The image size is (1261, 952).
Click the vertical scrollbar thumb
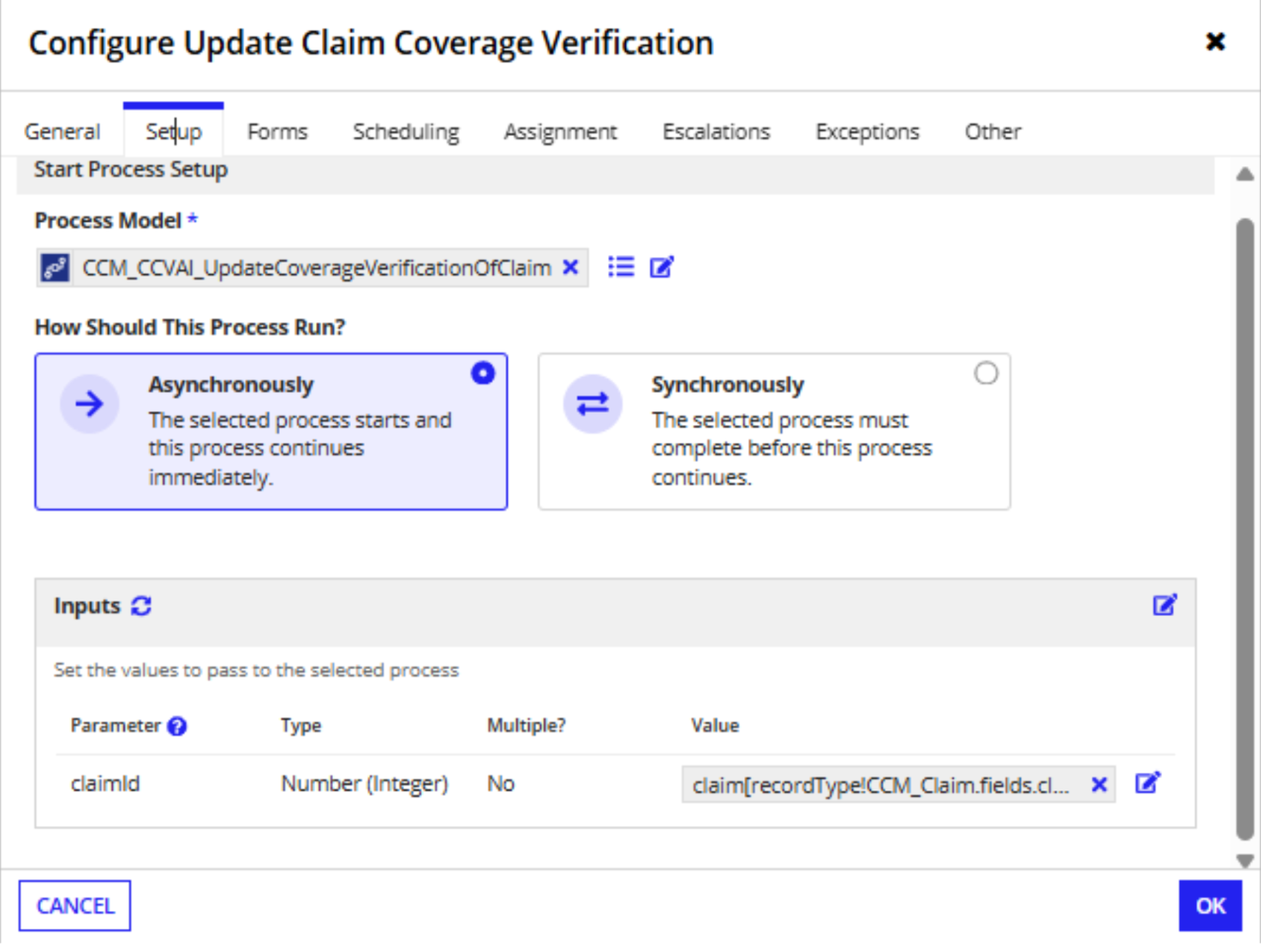click(x=1245, y=529)
